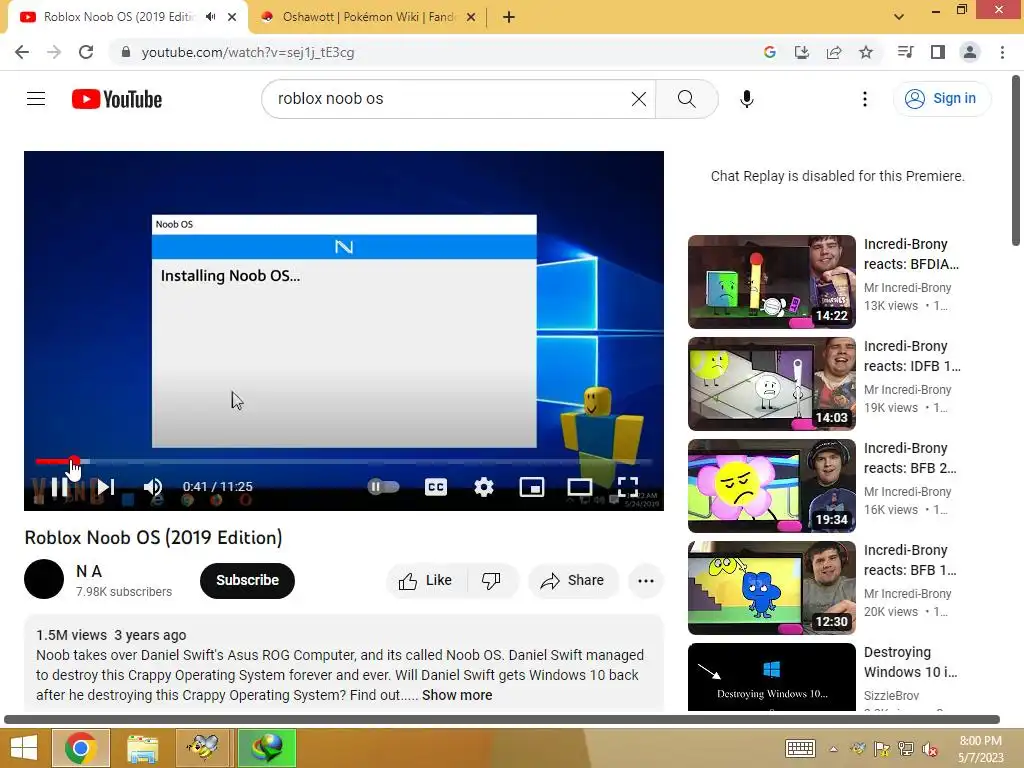Open Chrome from the taskbar
This screenshot has height=768, width=1024.
point(81,748)
